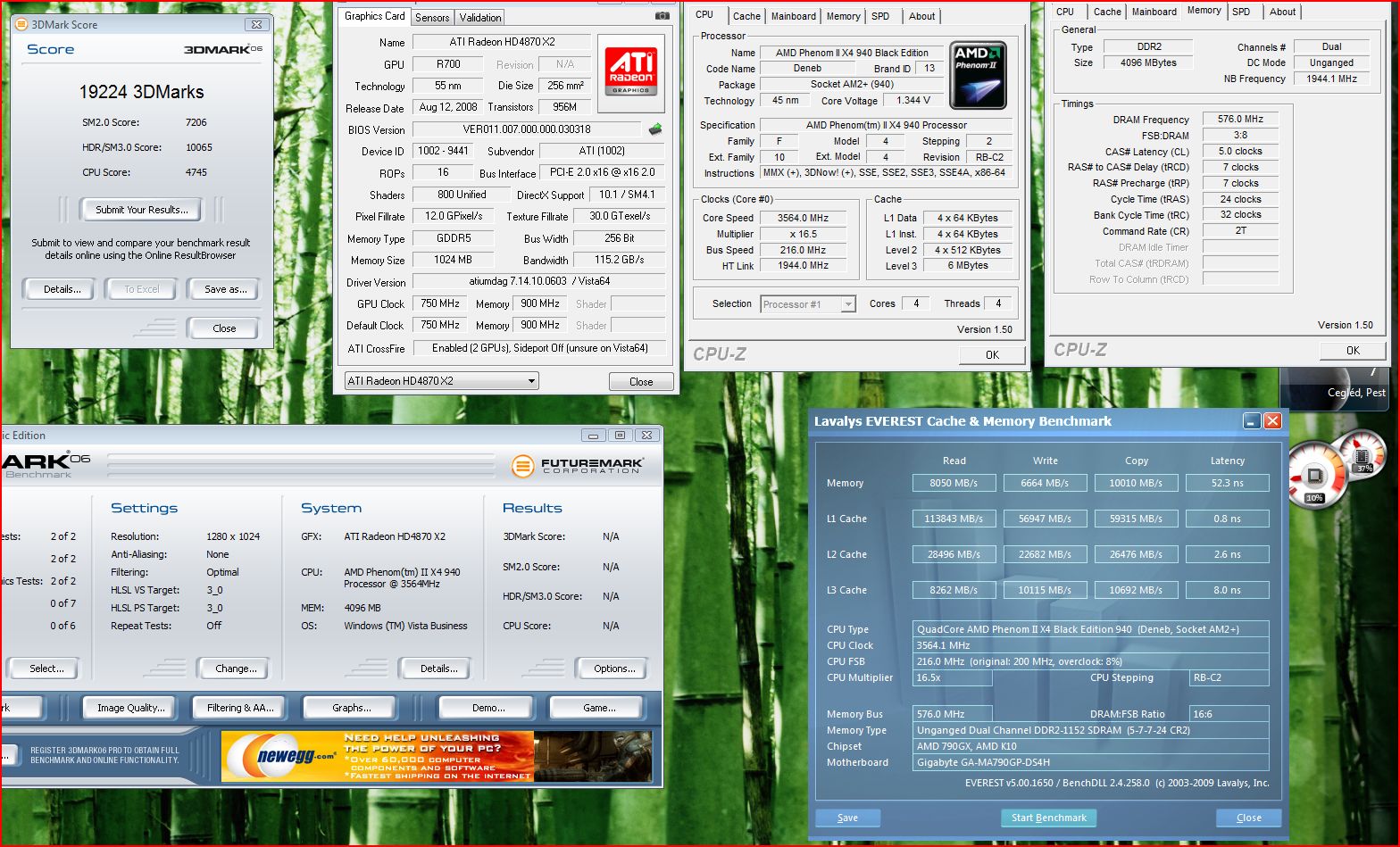Screen dimensions: 1400x847
Task: Open the Graphs dialog
Action: (351, 708)
